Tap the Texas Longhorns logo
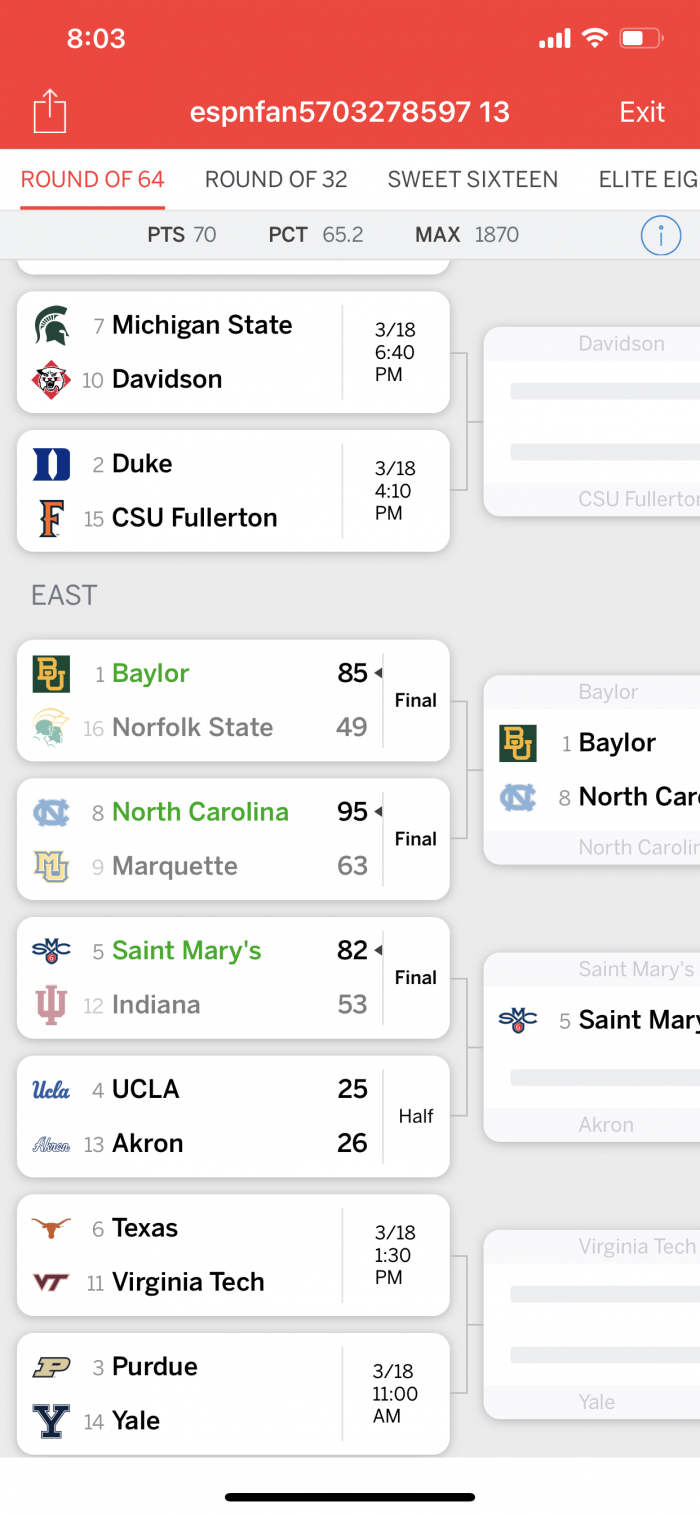700x1515 pixels. coord(52,1228)
